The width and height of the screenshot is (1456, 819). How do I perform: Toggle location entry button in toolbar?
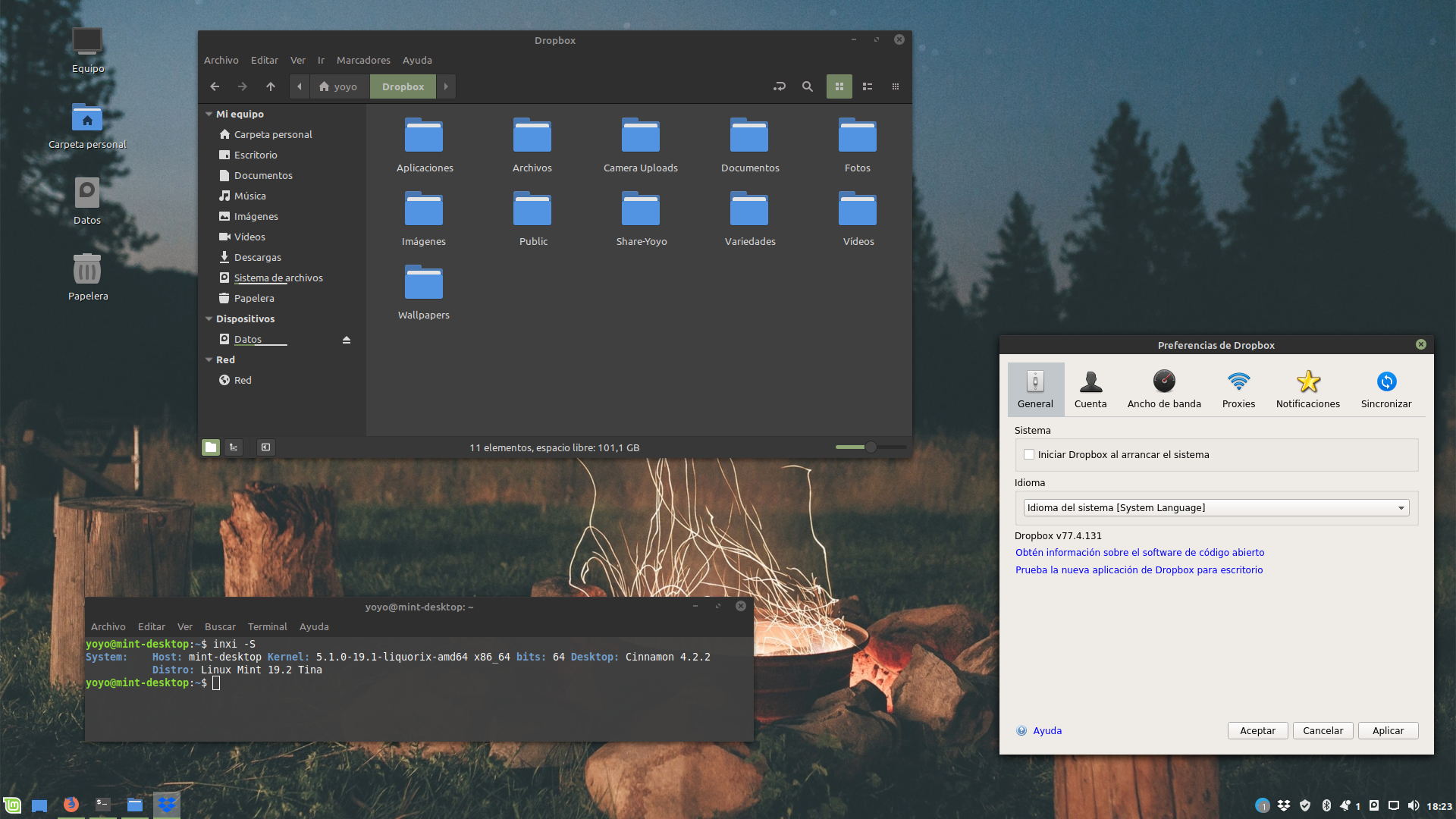point(779,86)
